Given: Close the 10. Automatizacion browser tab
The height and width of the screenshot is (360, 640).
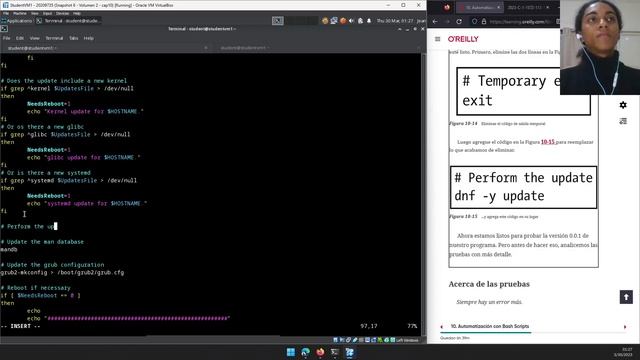Looking at the screenshot, I should coord(498,7).
